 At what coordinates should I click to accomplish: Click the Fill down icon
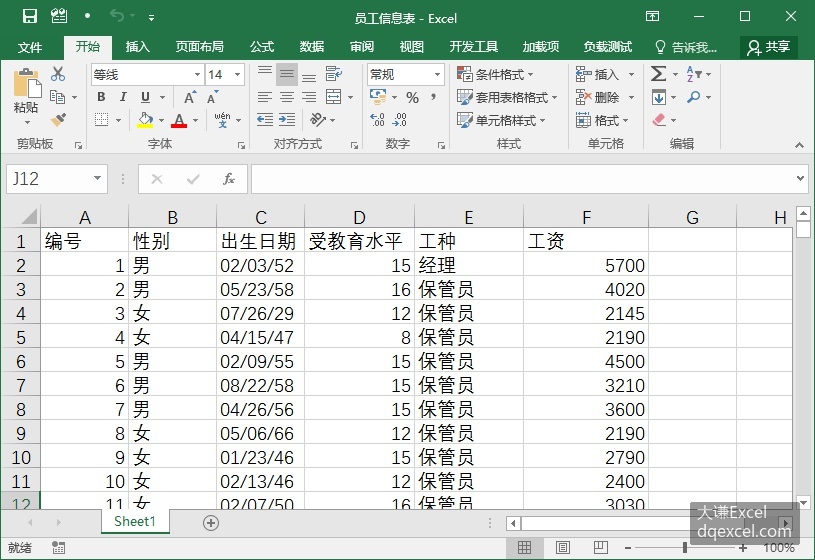[659, 97]
